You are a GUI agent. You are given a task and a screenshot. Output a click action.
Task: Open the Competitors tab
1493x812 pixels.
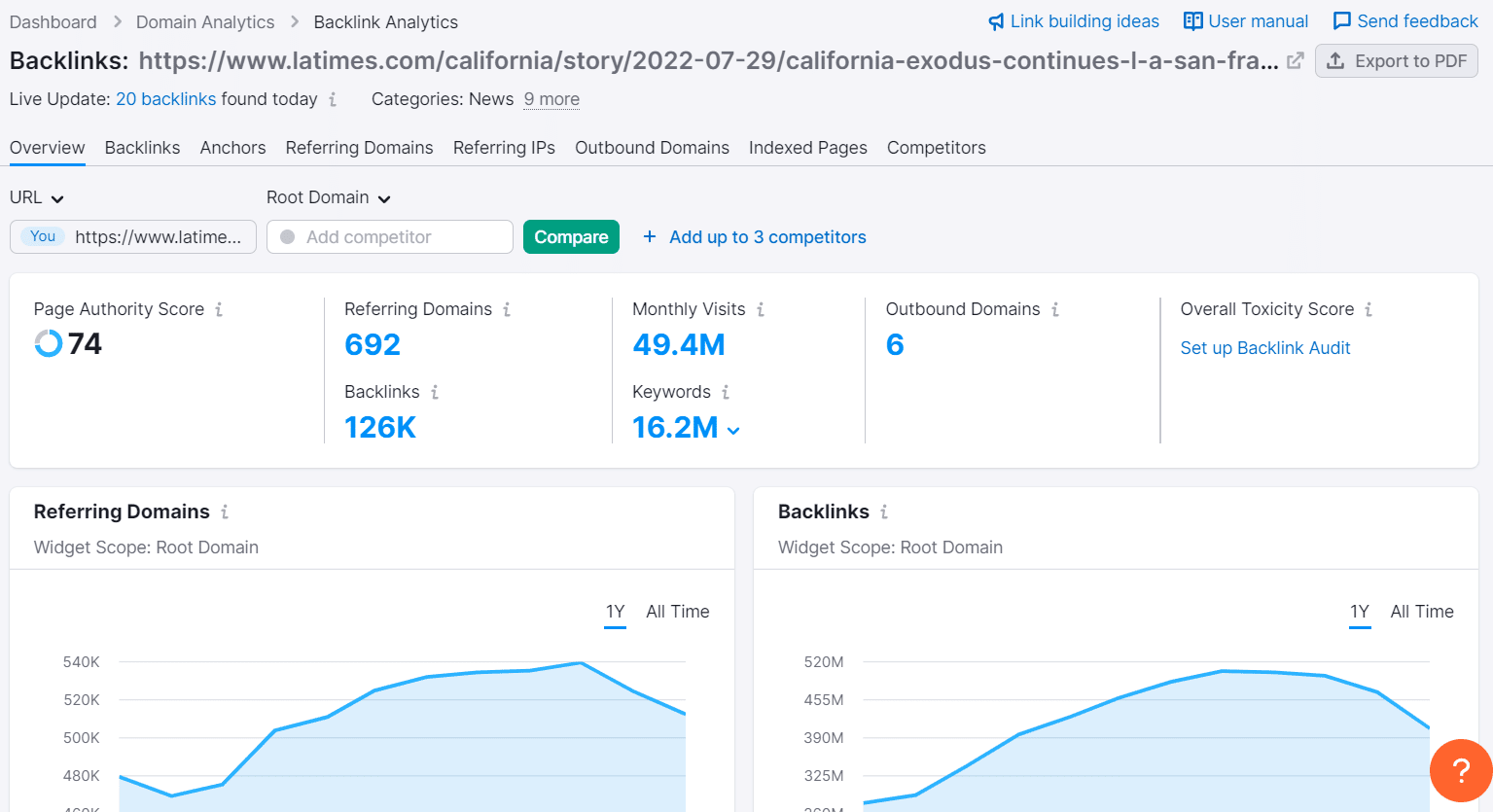coord(937,148)
